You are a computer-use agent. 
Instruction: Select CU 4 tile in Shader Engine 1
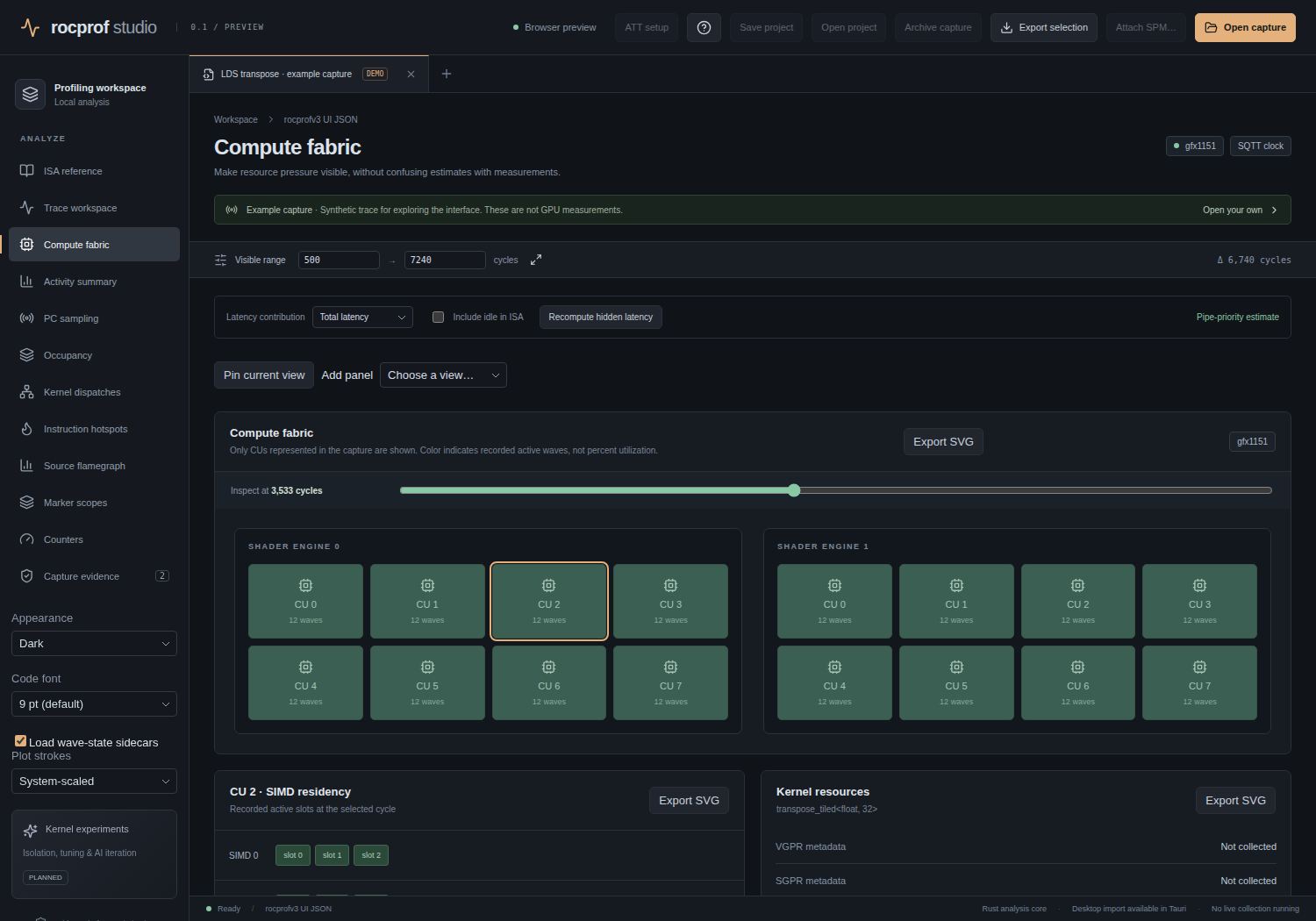834,682
